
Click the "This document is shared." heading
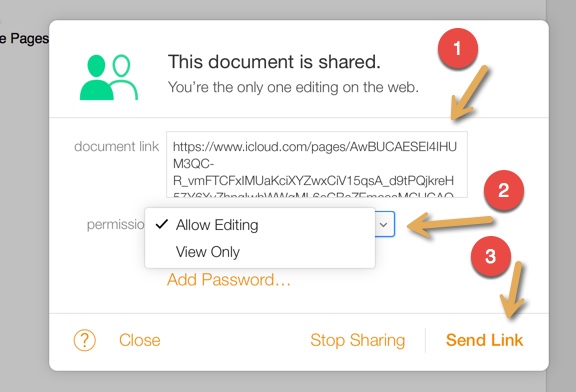point(274,62)
